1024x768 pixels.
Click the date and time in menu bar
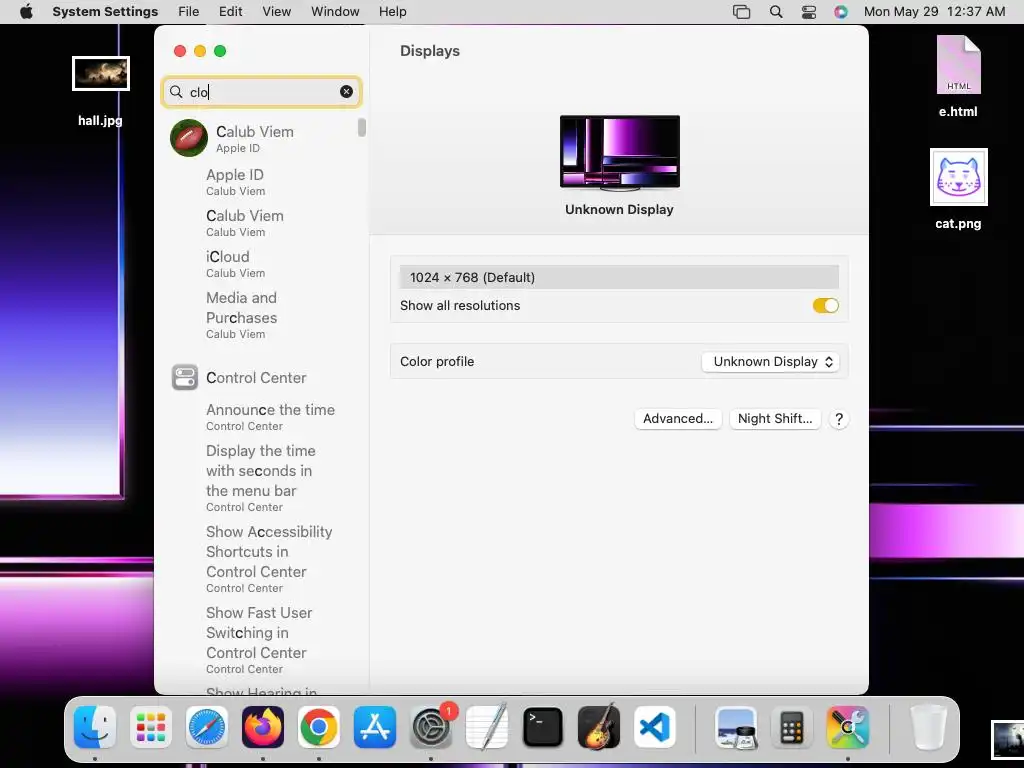pos(935,12)
